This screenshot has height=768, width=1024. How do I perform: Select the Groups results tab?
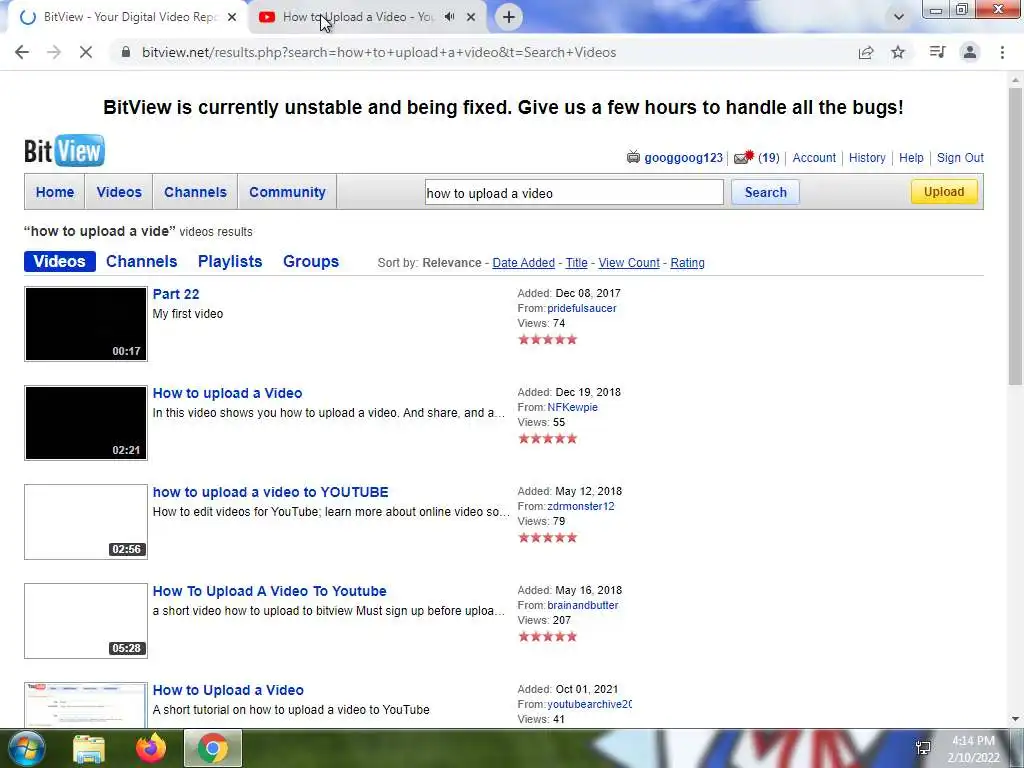coord(311,261)
